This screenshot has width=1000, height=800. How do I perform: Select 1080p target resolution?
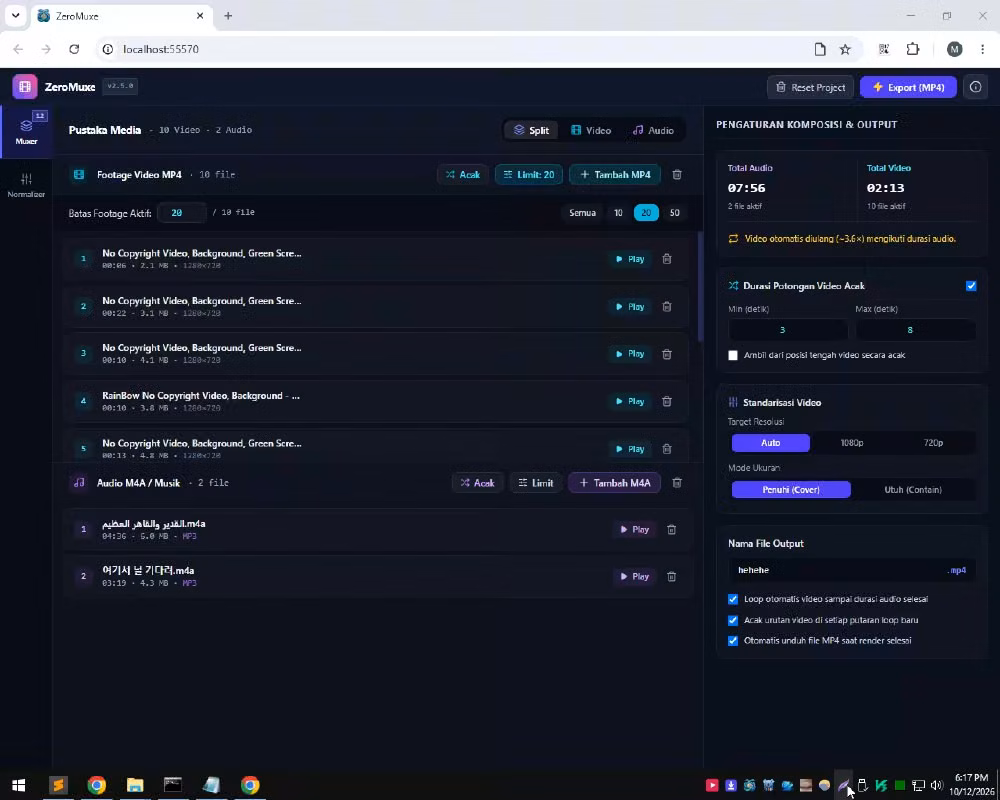click(x=851, y=443)
